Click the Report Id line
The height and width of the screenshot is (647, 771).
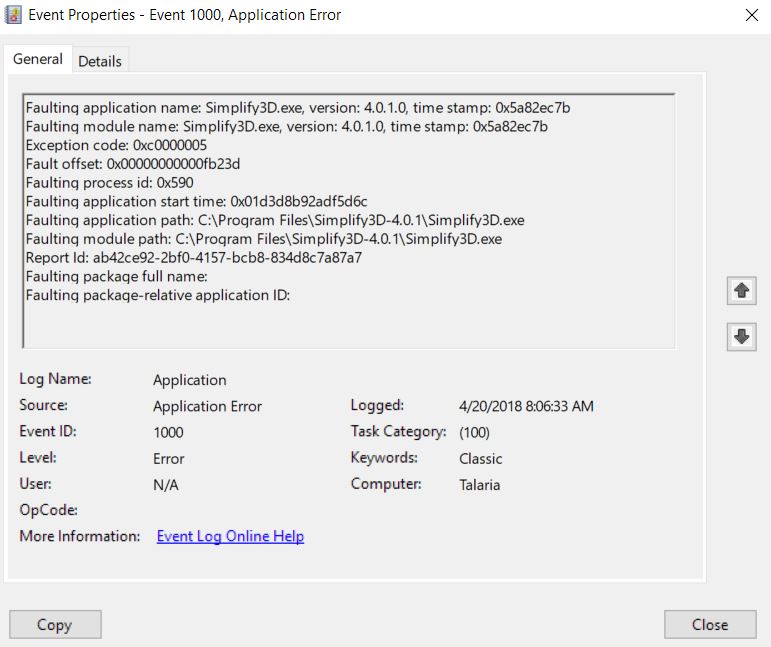click(x=194, y=258)
